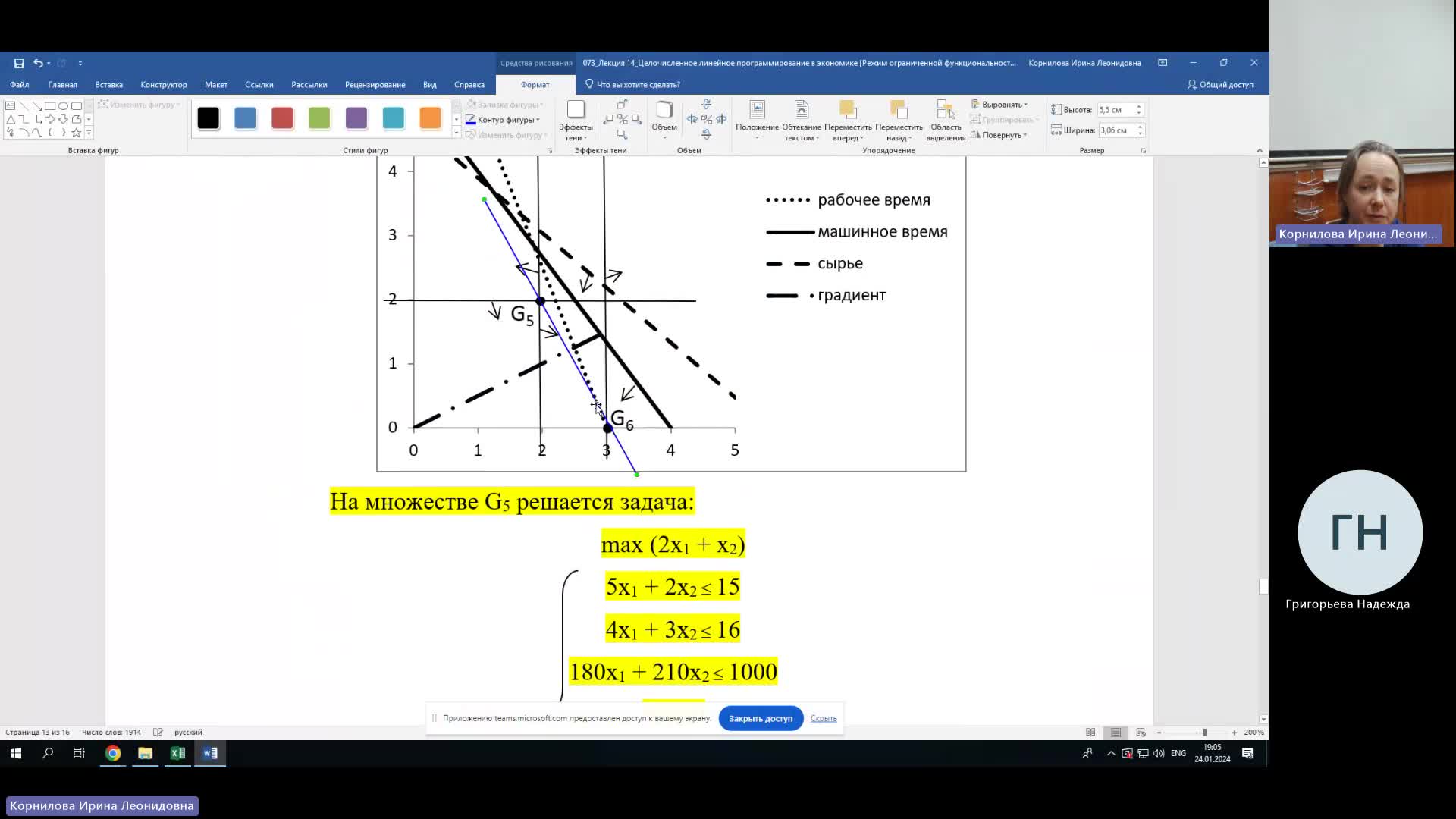Viewport: 1456px width, 819px height.
Task: Click the Общий доступ share button
Action: (x=1220, y=85)
